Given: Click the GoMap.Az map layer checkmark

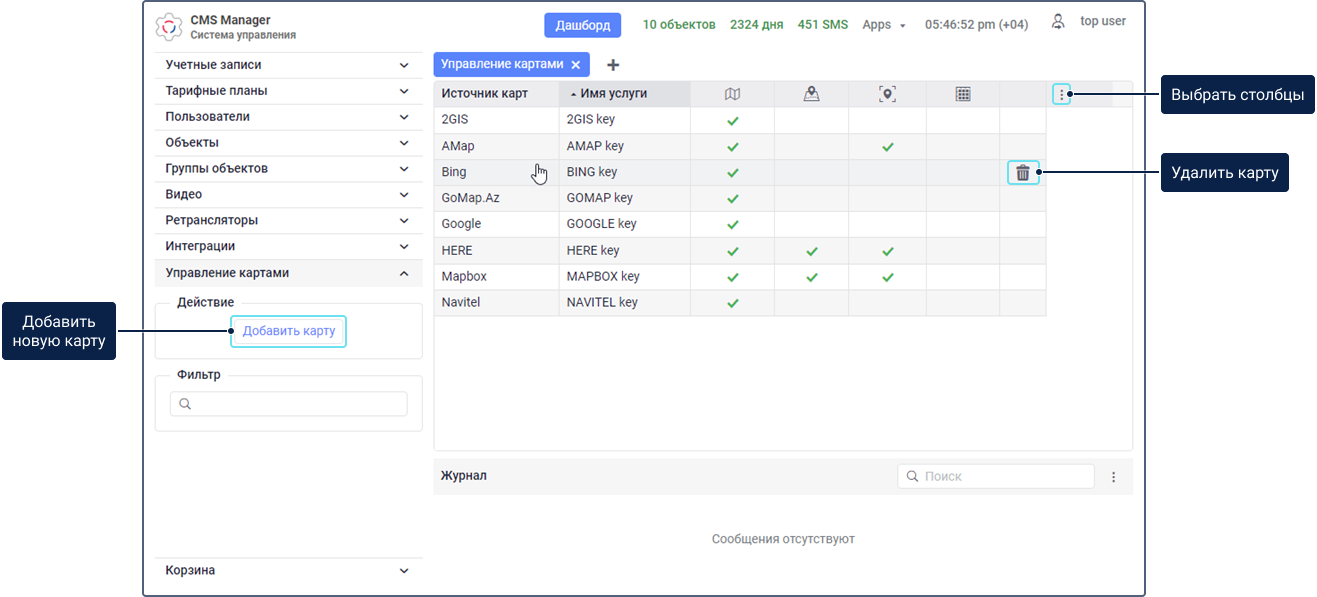Looking at the screenshot, I should point(732,199).
